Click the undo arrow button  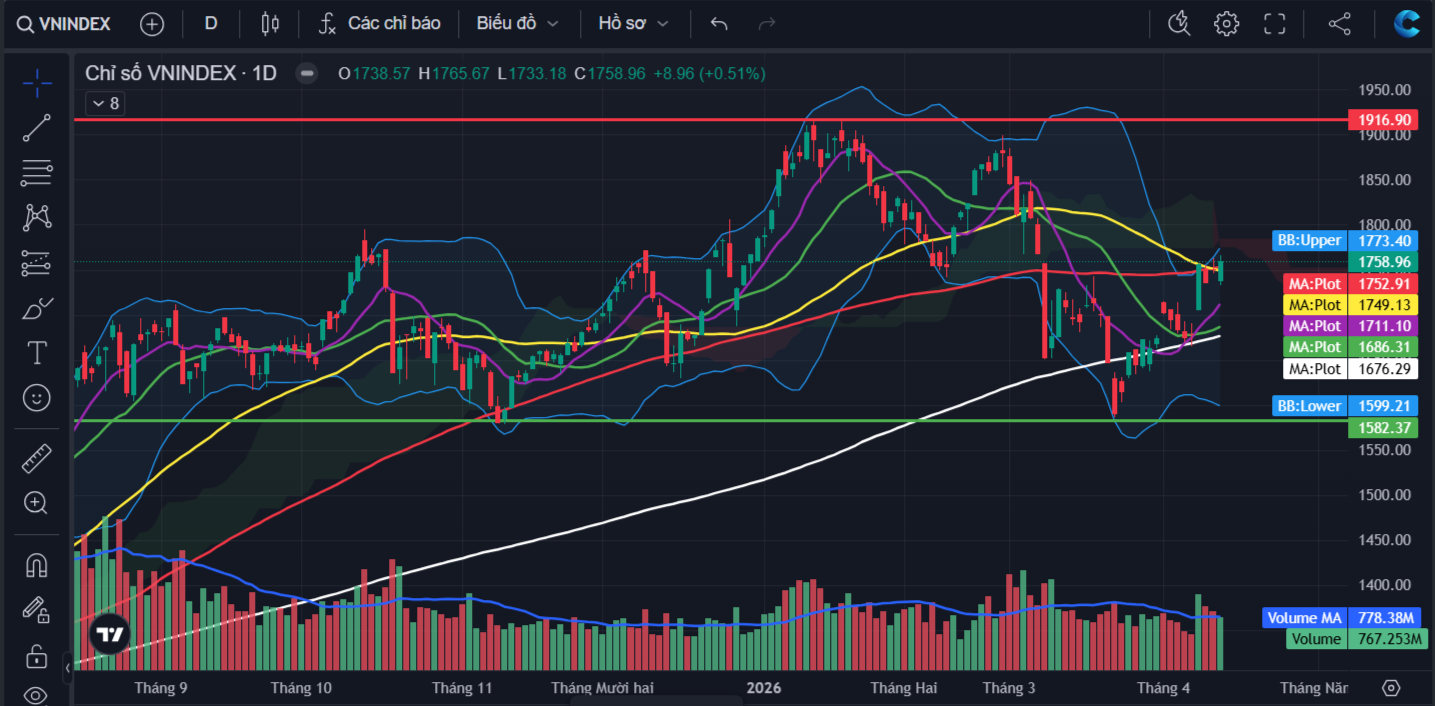(x=719, y=24)
